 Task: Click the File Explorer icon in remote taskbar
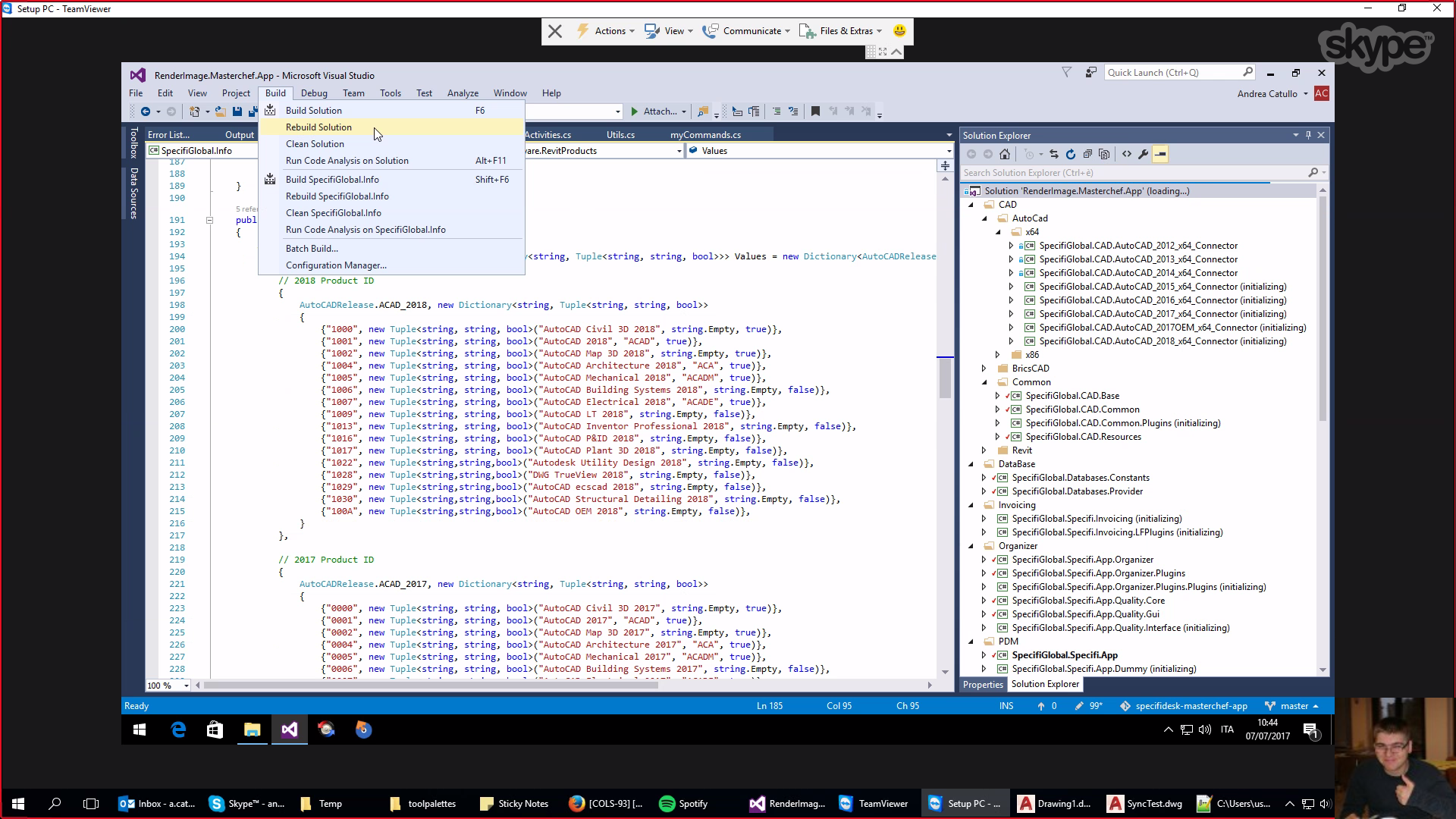coord(252,730)
